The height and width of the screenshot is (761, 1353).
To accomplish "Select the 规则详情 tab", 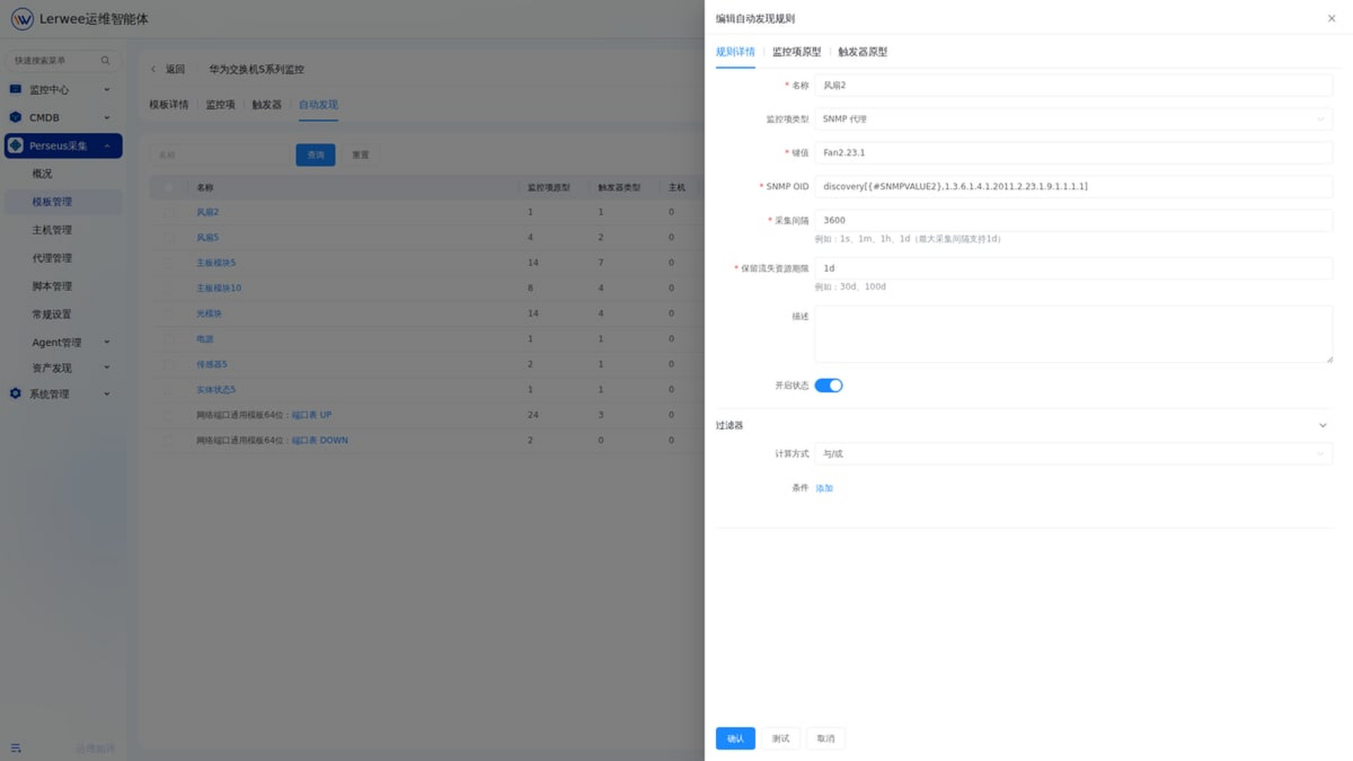I will [x=735, y=52].
